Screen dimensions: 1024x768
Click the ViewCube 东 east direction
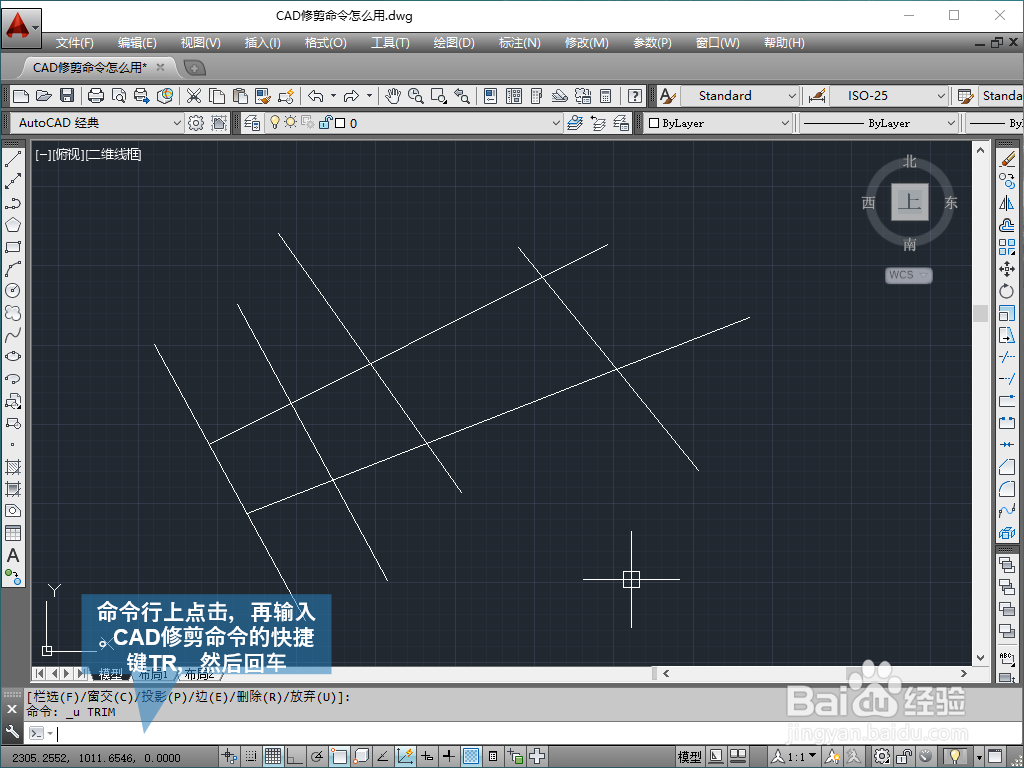951,203
